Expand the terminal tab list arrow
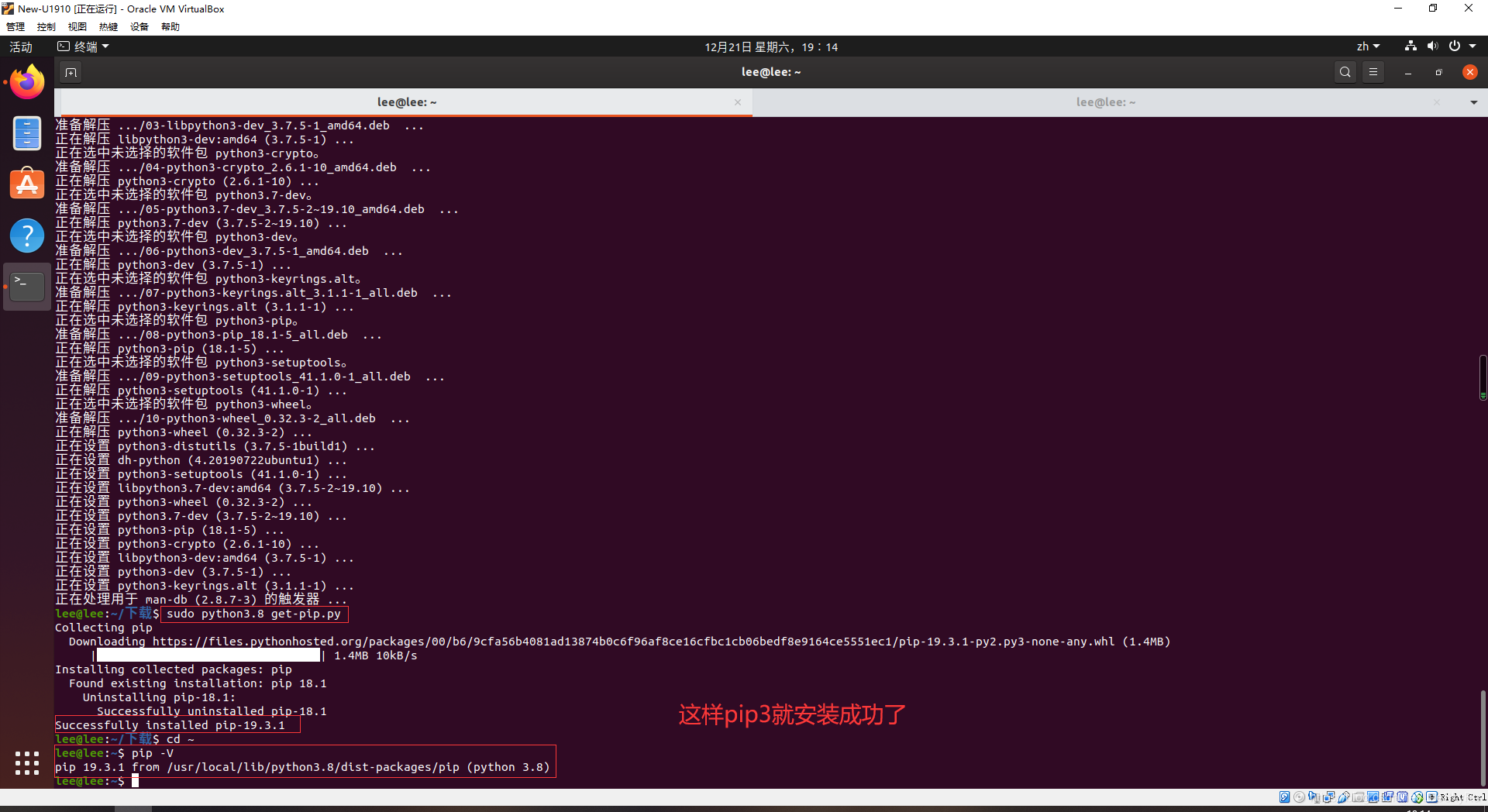Viewport: 1488px width, 812px height. (1473, 102)
